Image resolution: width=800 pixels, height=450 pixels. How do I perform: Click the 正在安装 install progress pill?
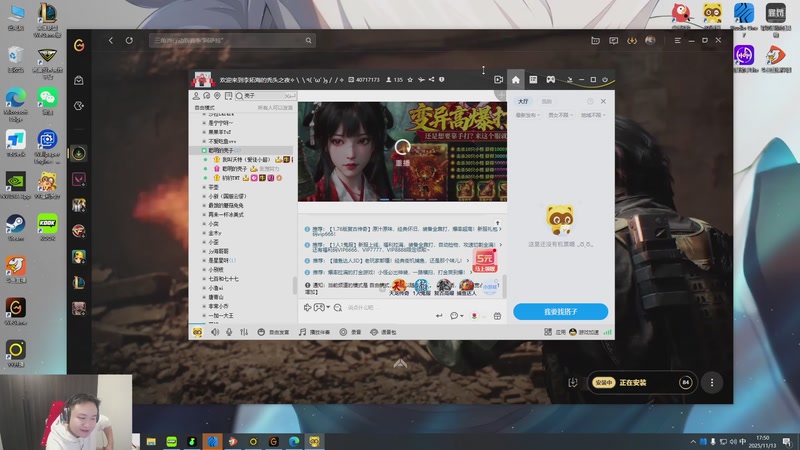pos(642,382)
